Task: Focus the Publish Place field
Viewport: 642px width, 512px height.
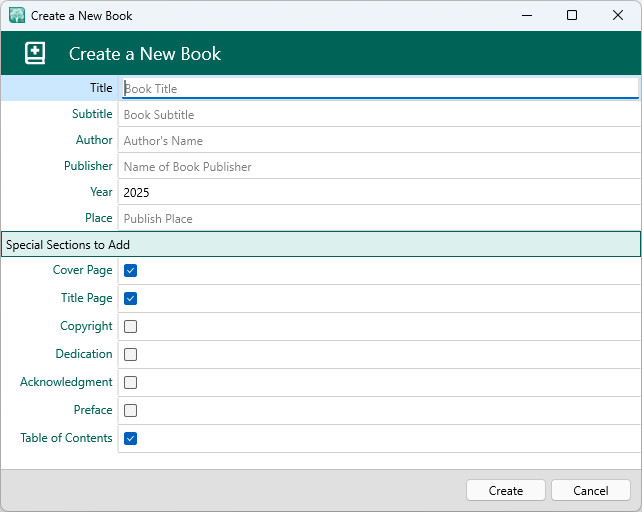Action: pyautogui.click(x=378, y=218)
